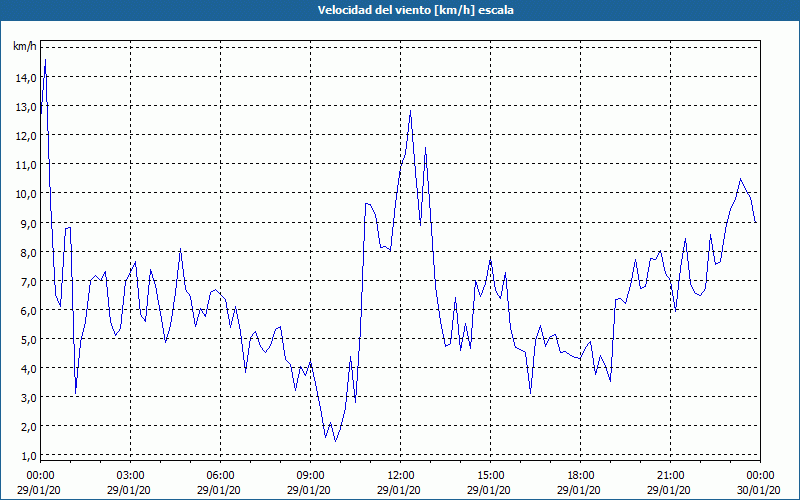The width and height of the screenshot is (800, 500).
Task: Select the "13,0" y-axis value
Action: (26, 107)
